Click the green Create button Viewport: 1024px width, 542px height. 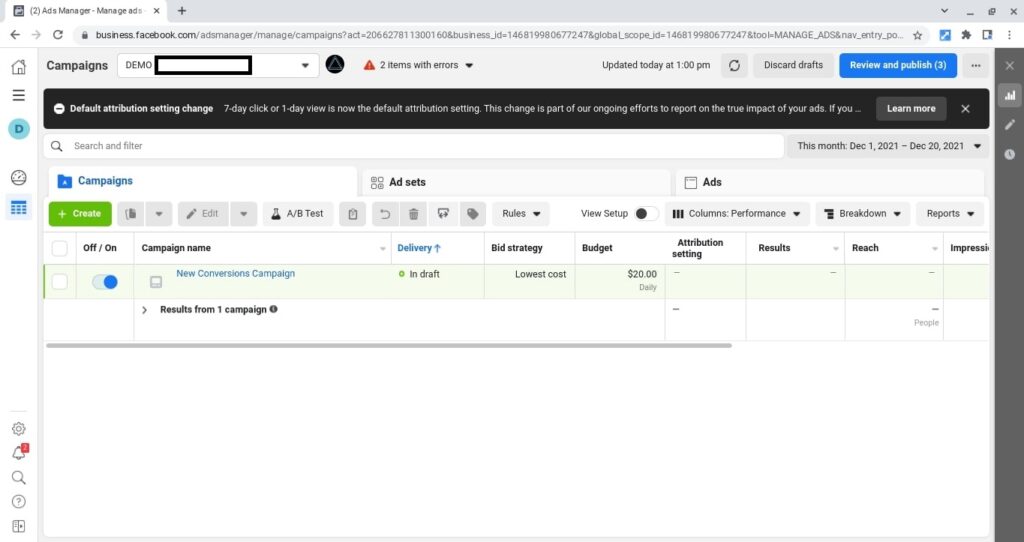[x=80, y=214]
